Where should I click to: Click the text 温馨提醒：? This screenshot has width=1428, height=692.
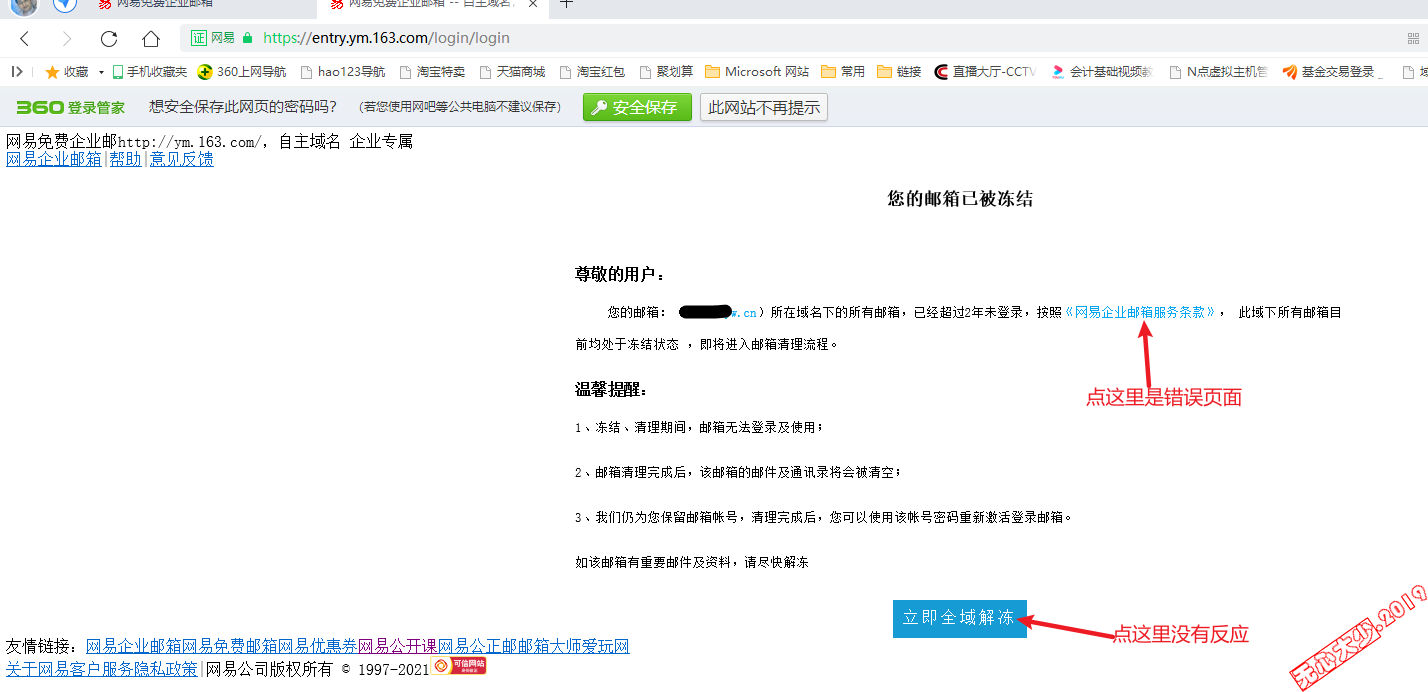click(612, 389)
